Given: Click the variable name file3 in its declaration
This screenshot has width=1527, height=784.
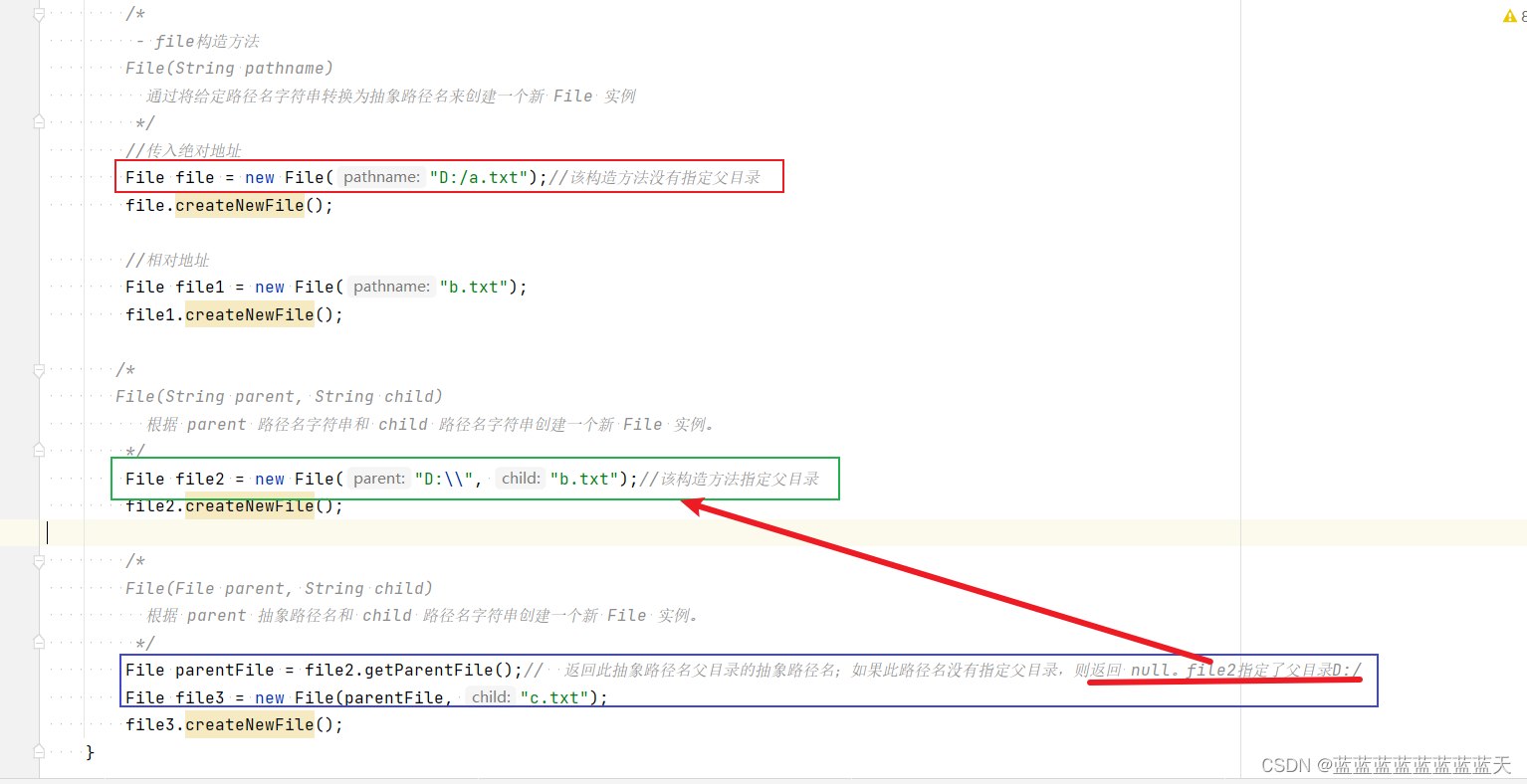Looking at the screenshot, I should (200, 697).
